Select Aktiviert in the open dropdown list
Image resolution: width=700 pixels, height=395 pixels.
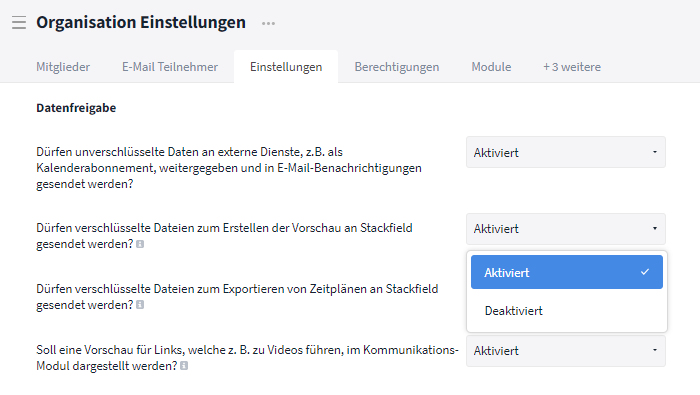[x=567, y=272]
